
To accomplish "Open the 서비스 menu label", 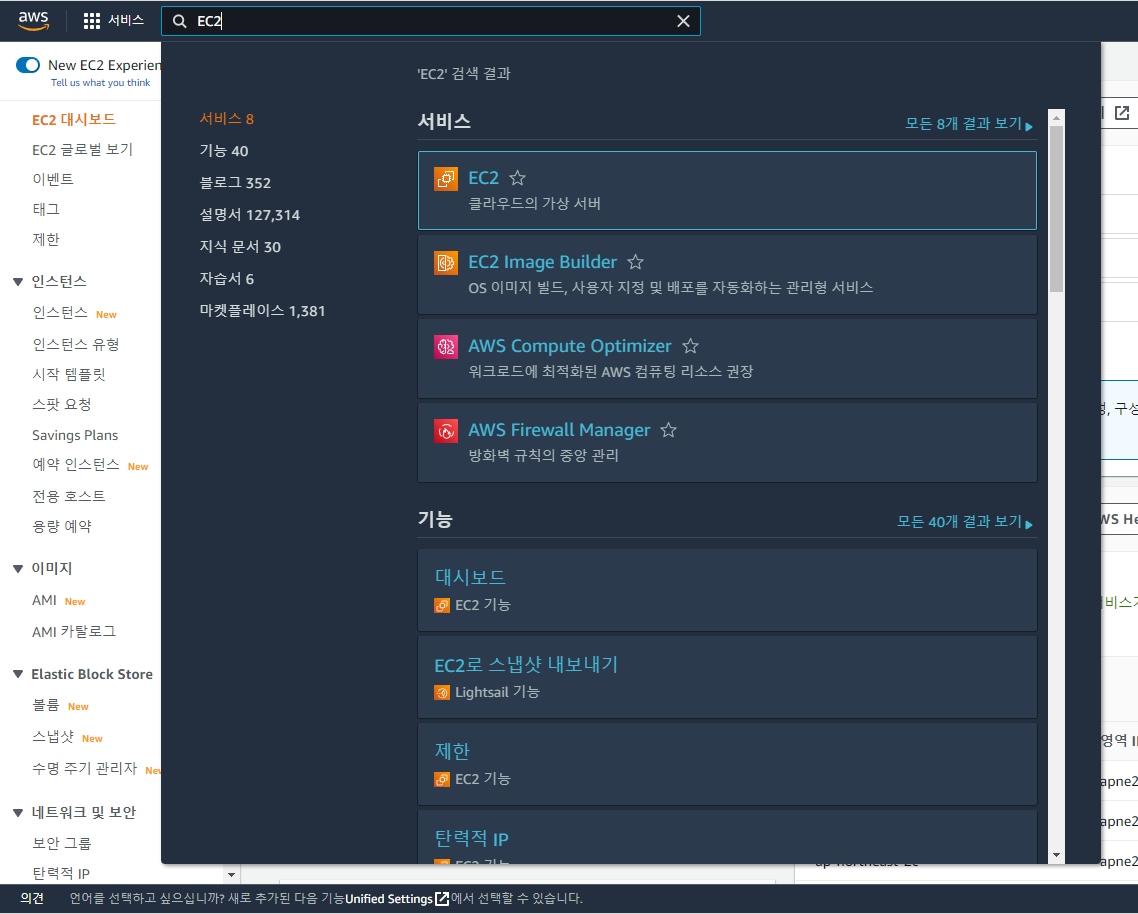I will pyautogui.click(x=126, y=20).
